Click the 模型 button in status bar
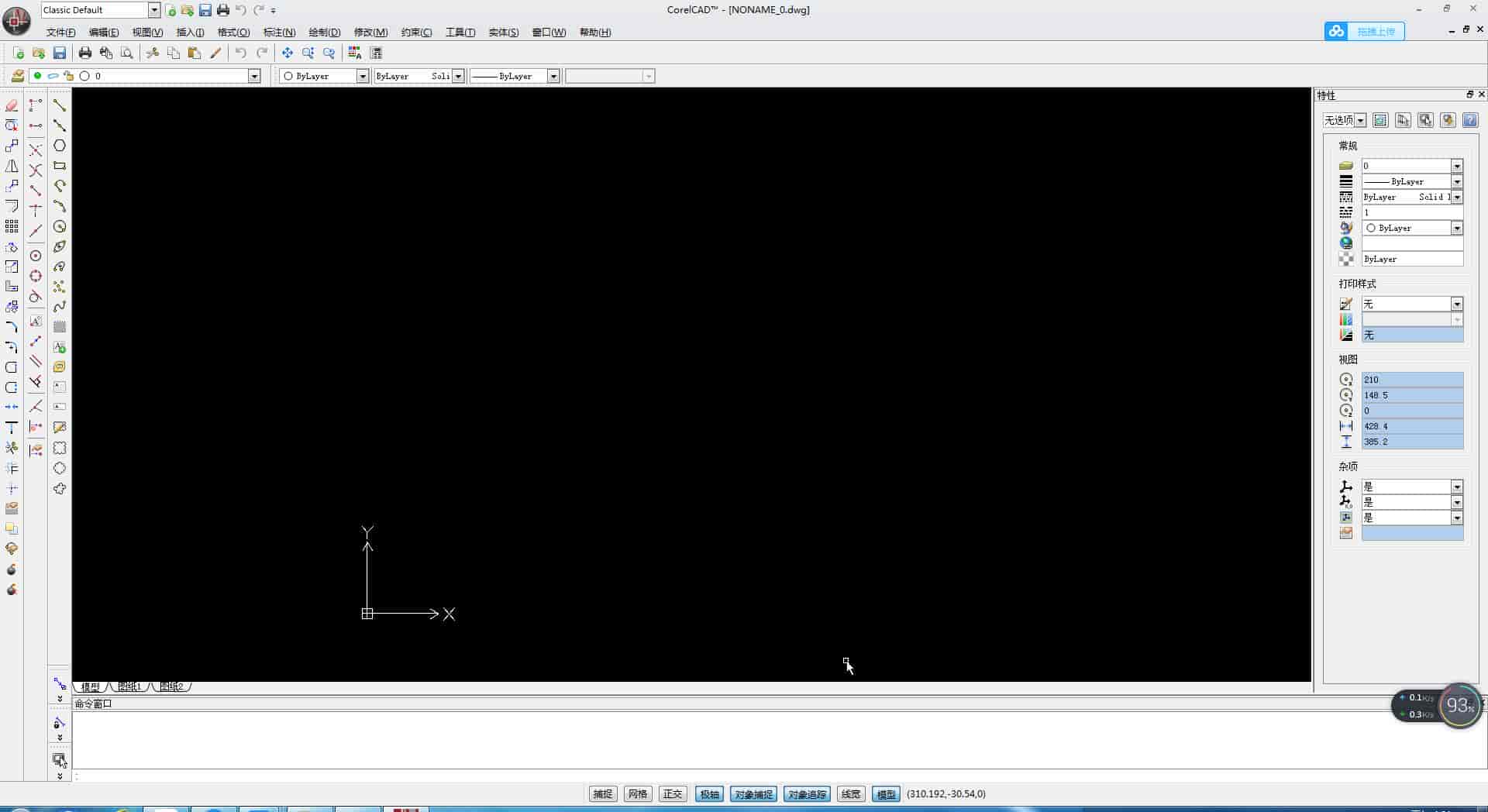This screenshot has height=812, width=1488. (885, 793)
